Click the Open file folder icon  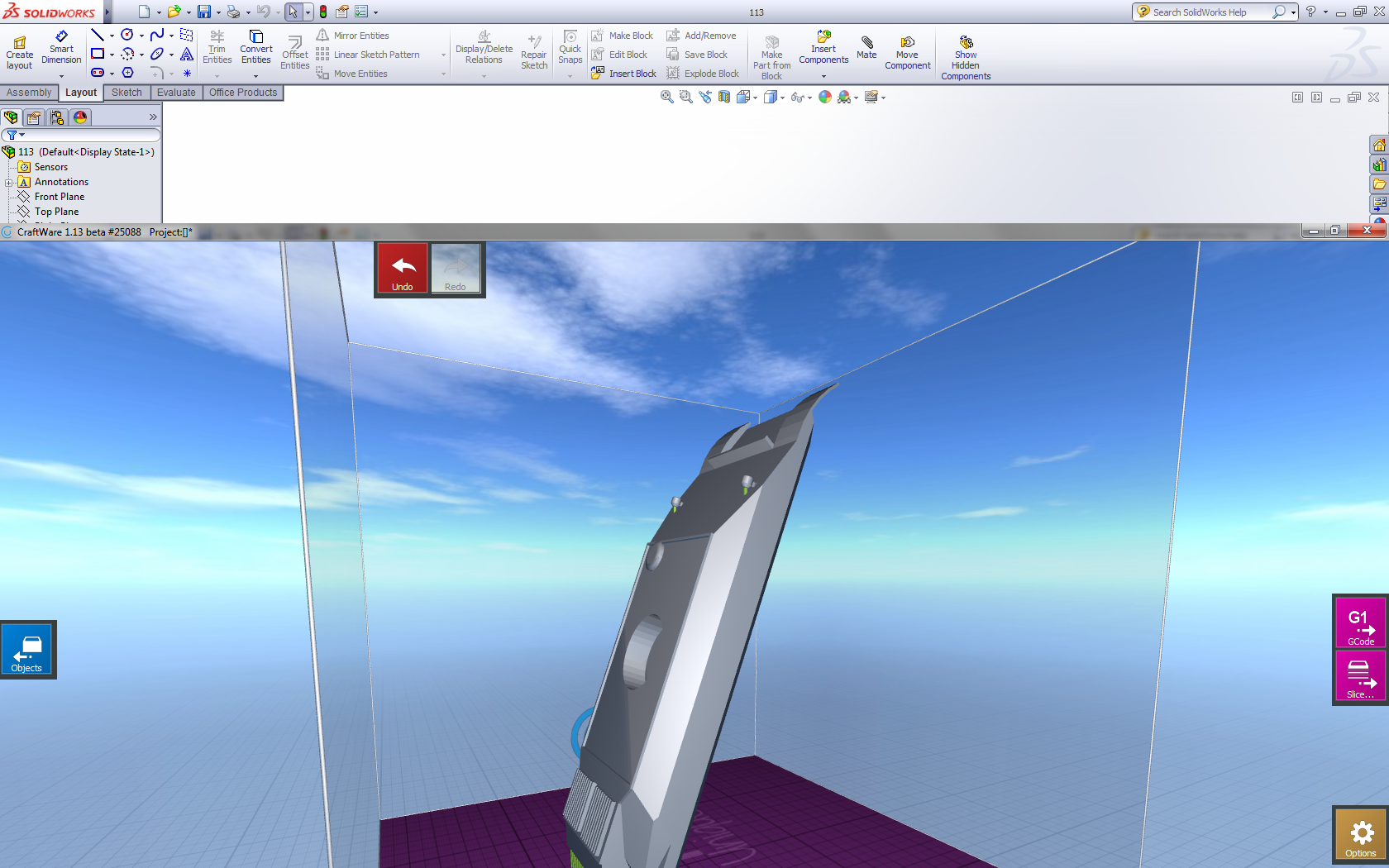174,12
